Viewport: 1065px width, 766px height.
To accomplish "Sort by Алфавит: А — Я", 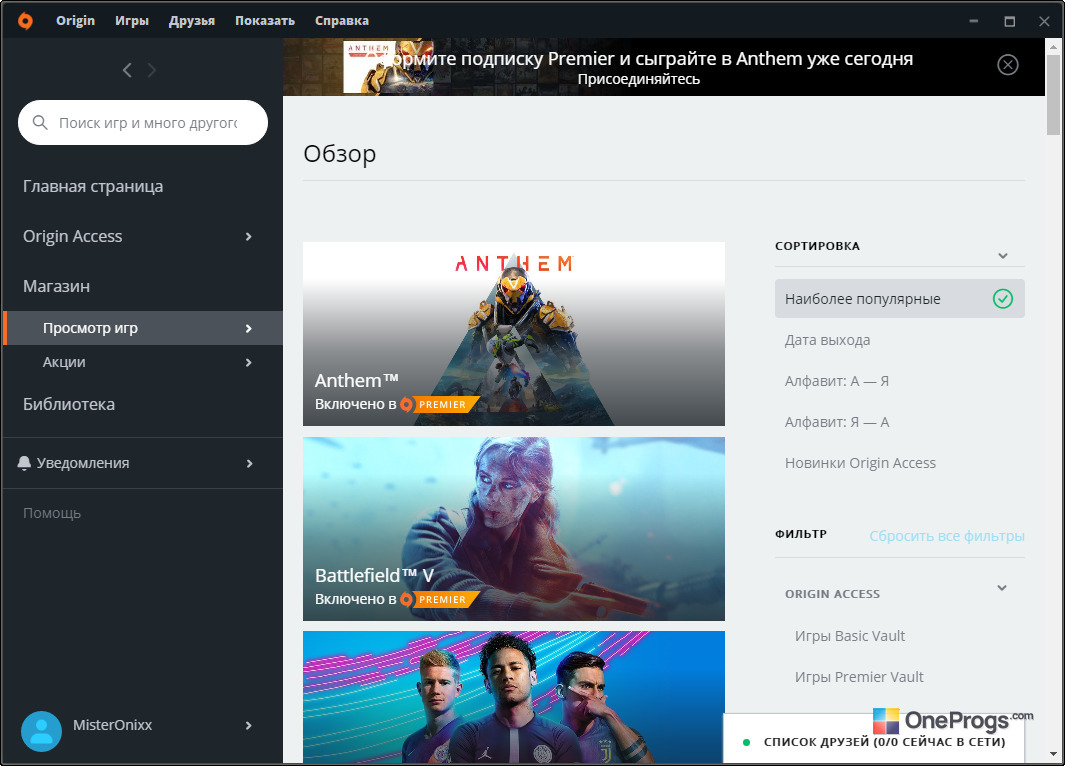I will coord(837,381).
